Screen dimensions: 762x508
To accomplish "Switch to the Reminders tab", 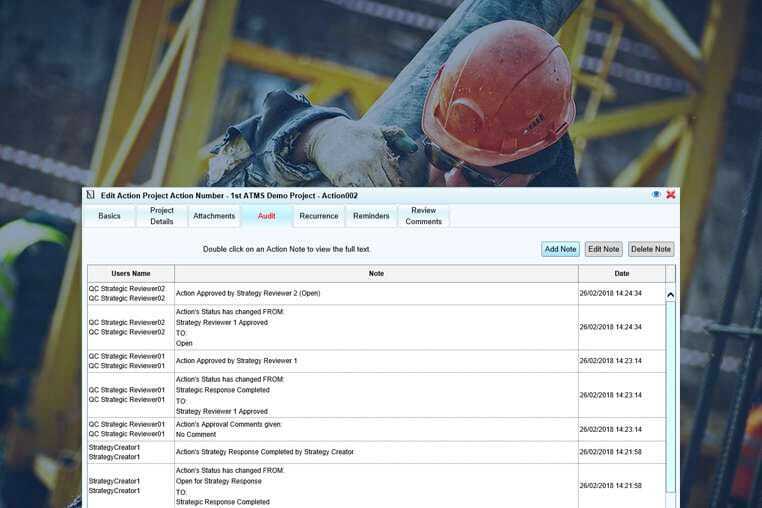I will (371, 216).
